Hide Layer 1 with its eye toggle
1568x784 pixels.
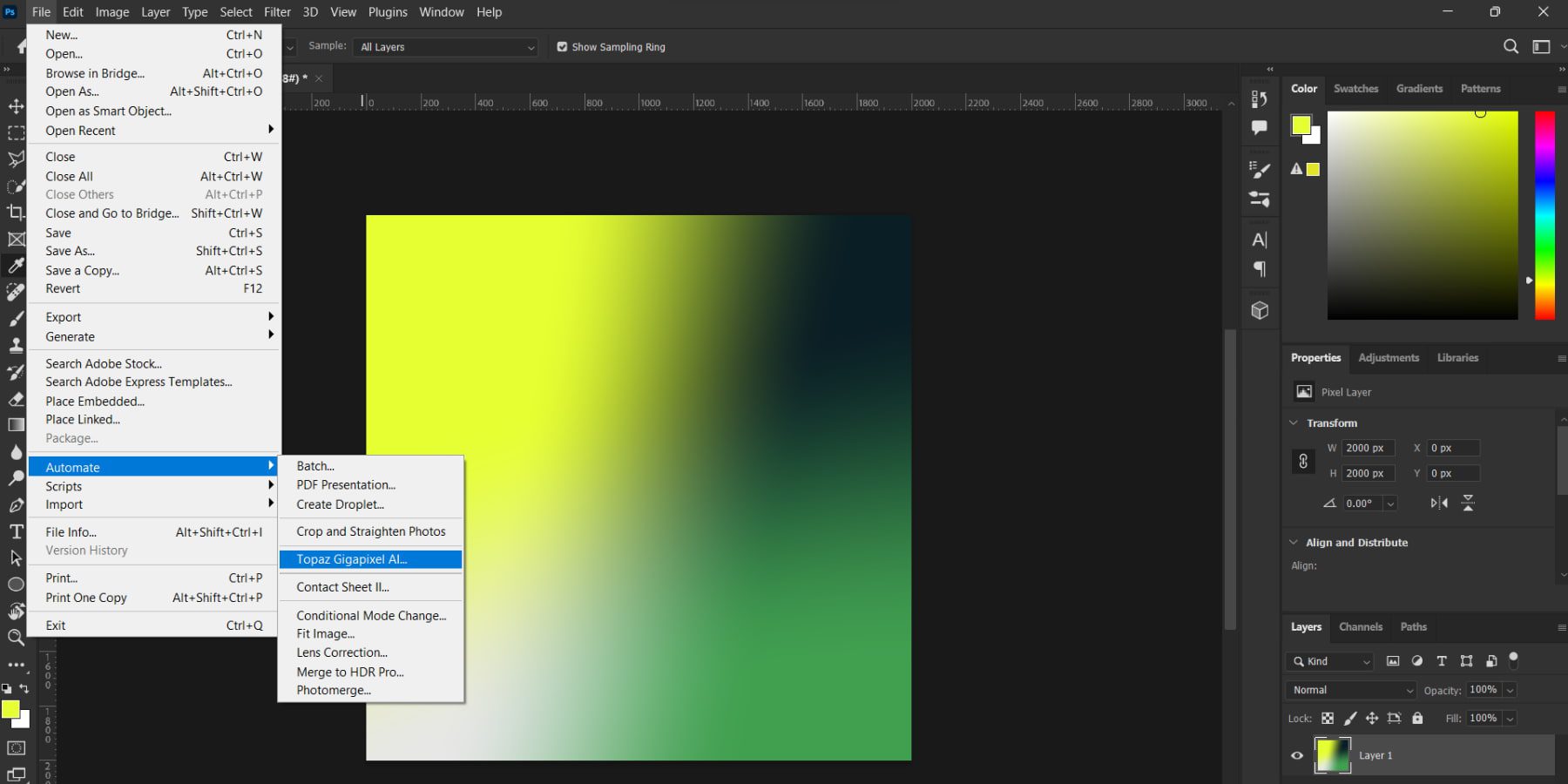pos(1297,755)
